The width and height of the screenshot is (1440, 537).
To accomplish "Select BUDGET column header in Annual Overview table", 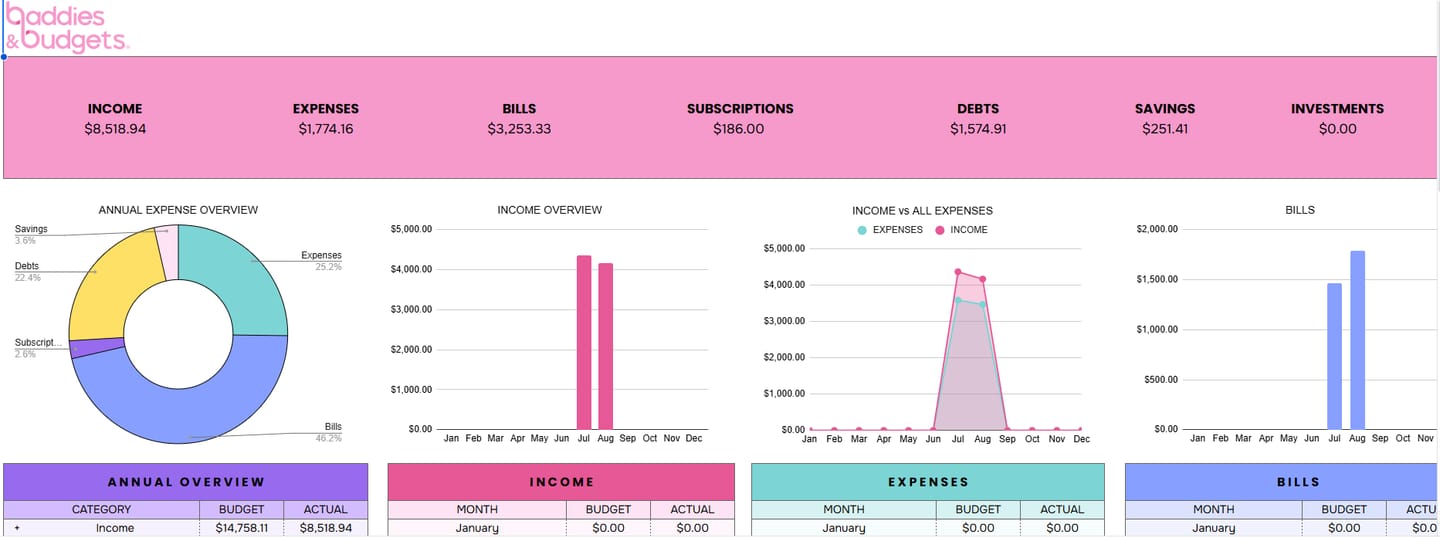I will [x=241, y=510].
